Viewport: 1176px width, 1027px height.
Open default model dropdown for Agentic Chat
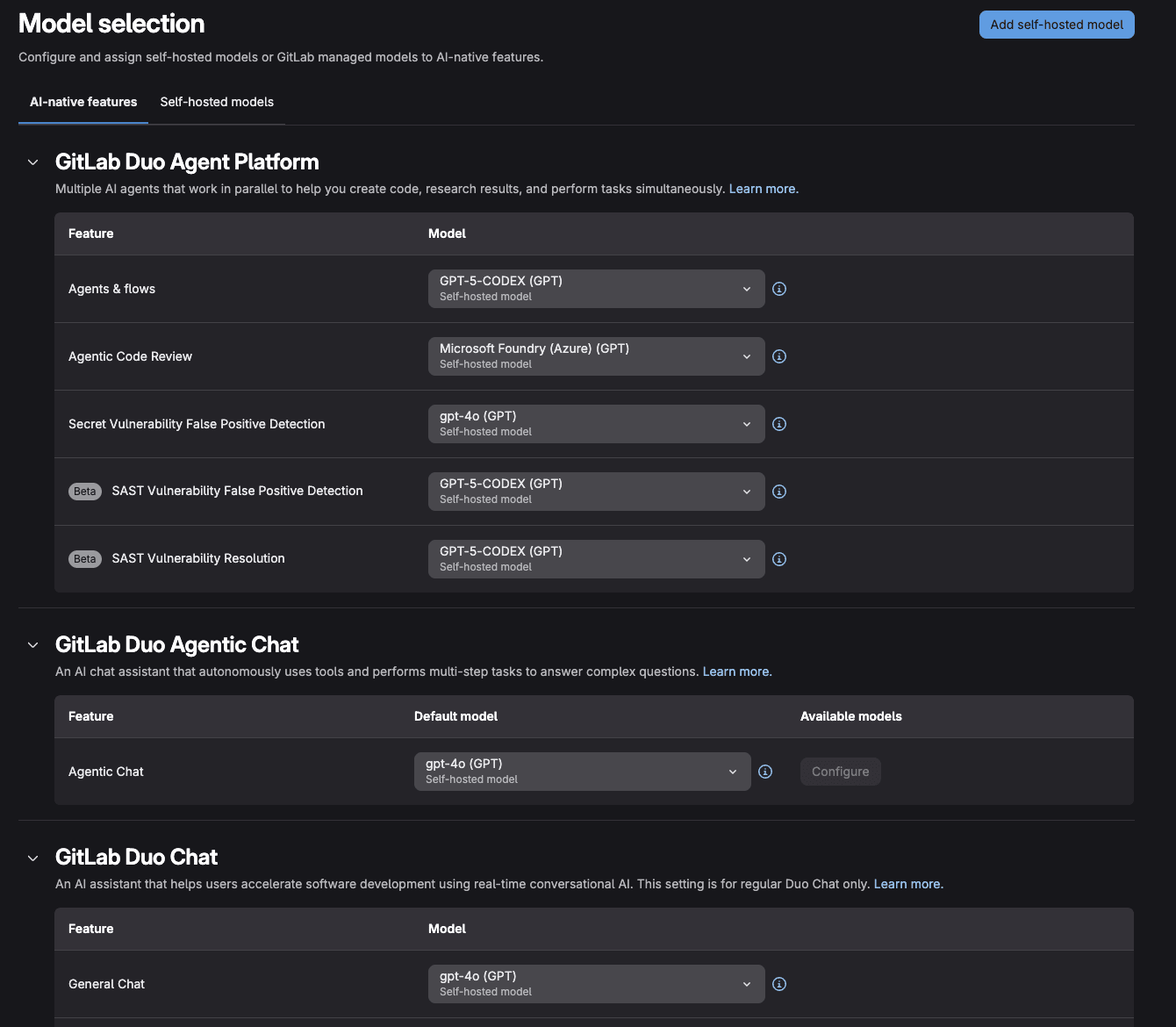click(x=583, y=772)
